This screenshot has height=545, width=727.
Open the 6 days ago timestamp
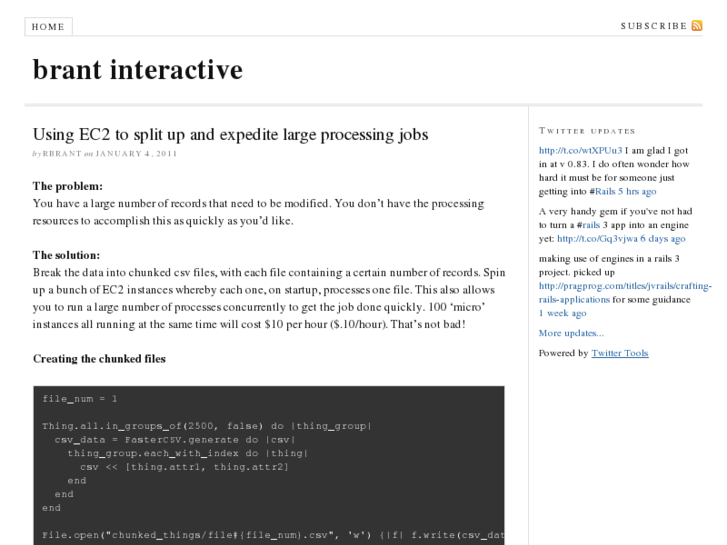664,239
